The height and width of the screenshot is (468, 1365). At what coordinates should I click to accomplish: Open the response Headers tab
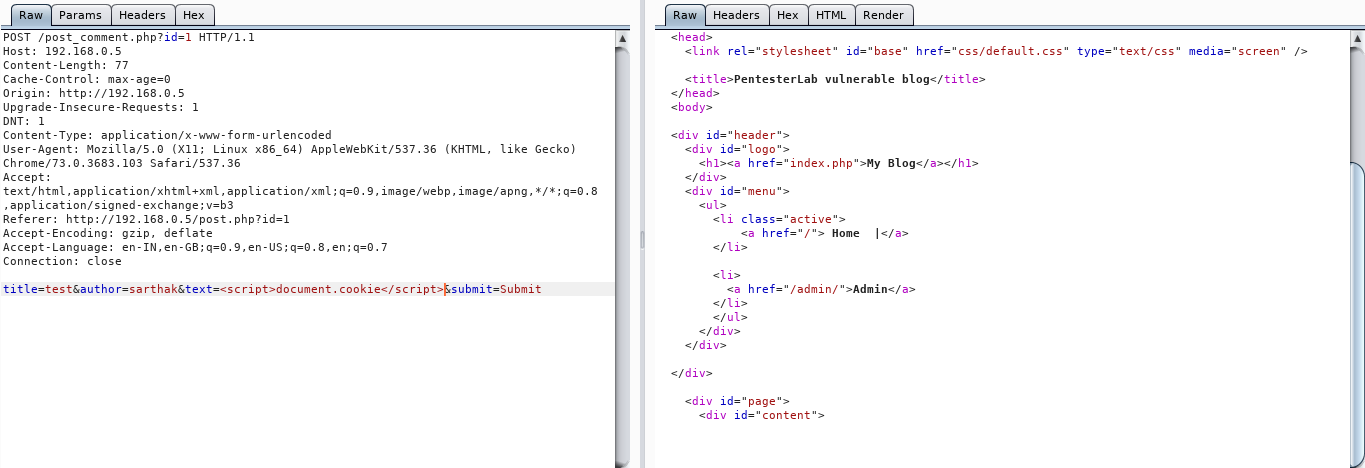click(x=737, y=15)
